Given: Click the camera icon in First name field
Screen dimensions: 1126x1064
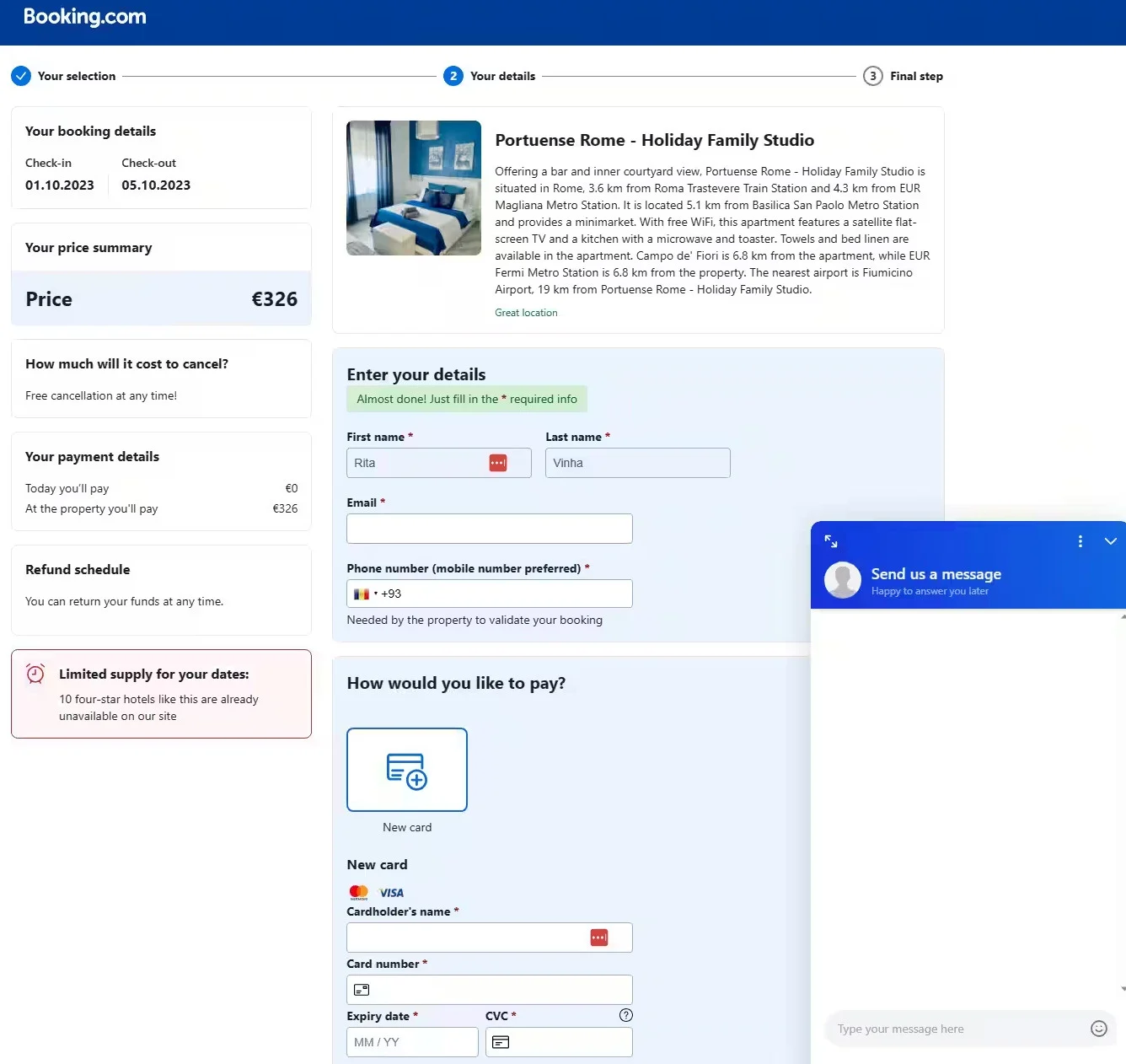Looking at the screenshot, I should point(498,462).
